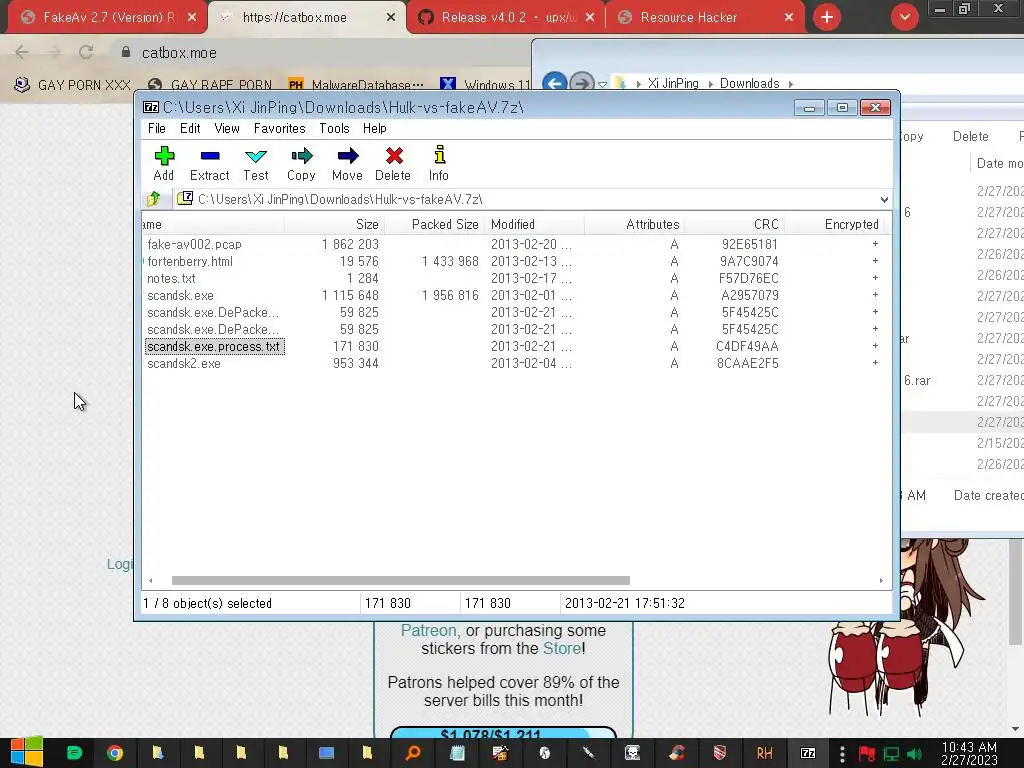Switch to the 7-Zip taskbar icon

[808, 753]
